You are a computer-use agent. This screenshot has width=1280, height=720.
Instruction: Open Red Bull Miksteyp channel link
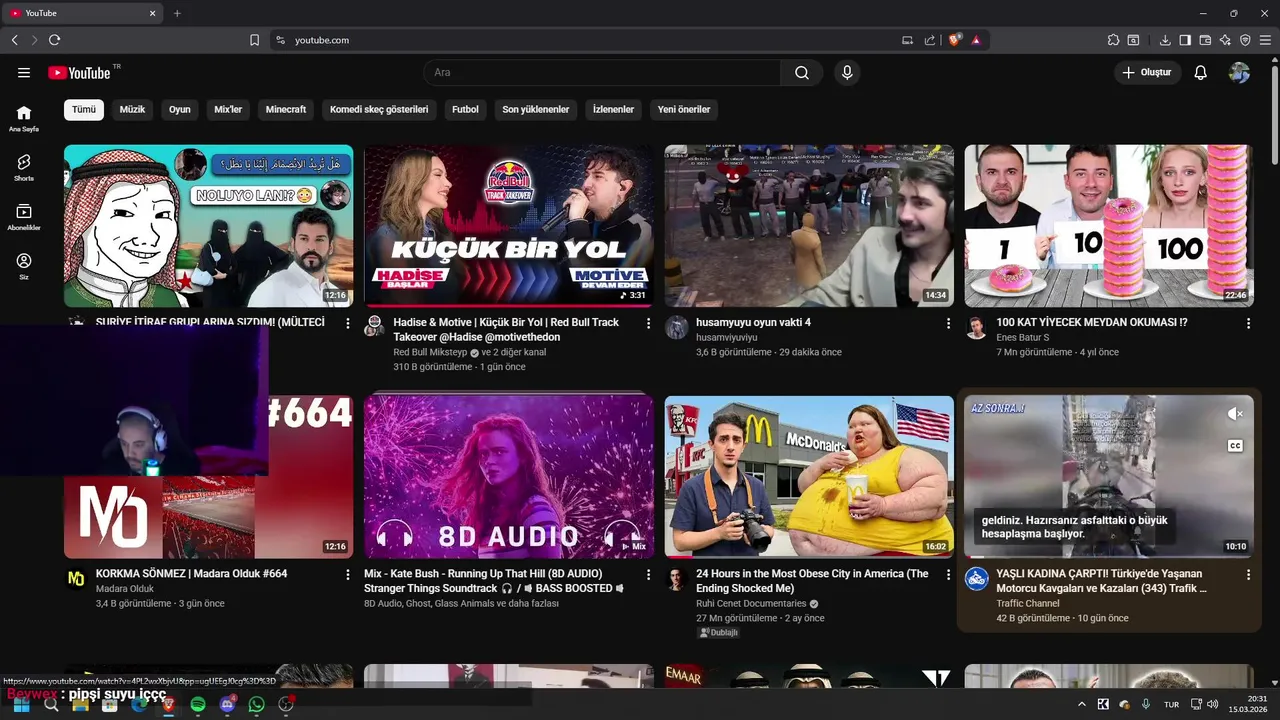(431, 352)
